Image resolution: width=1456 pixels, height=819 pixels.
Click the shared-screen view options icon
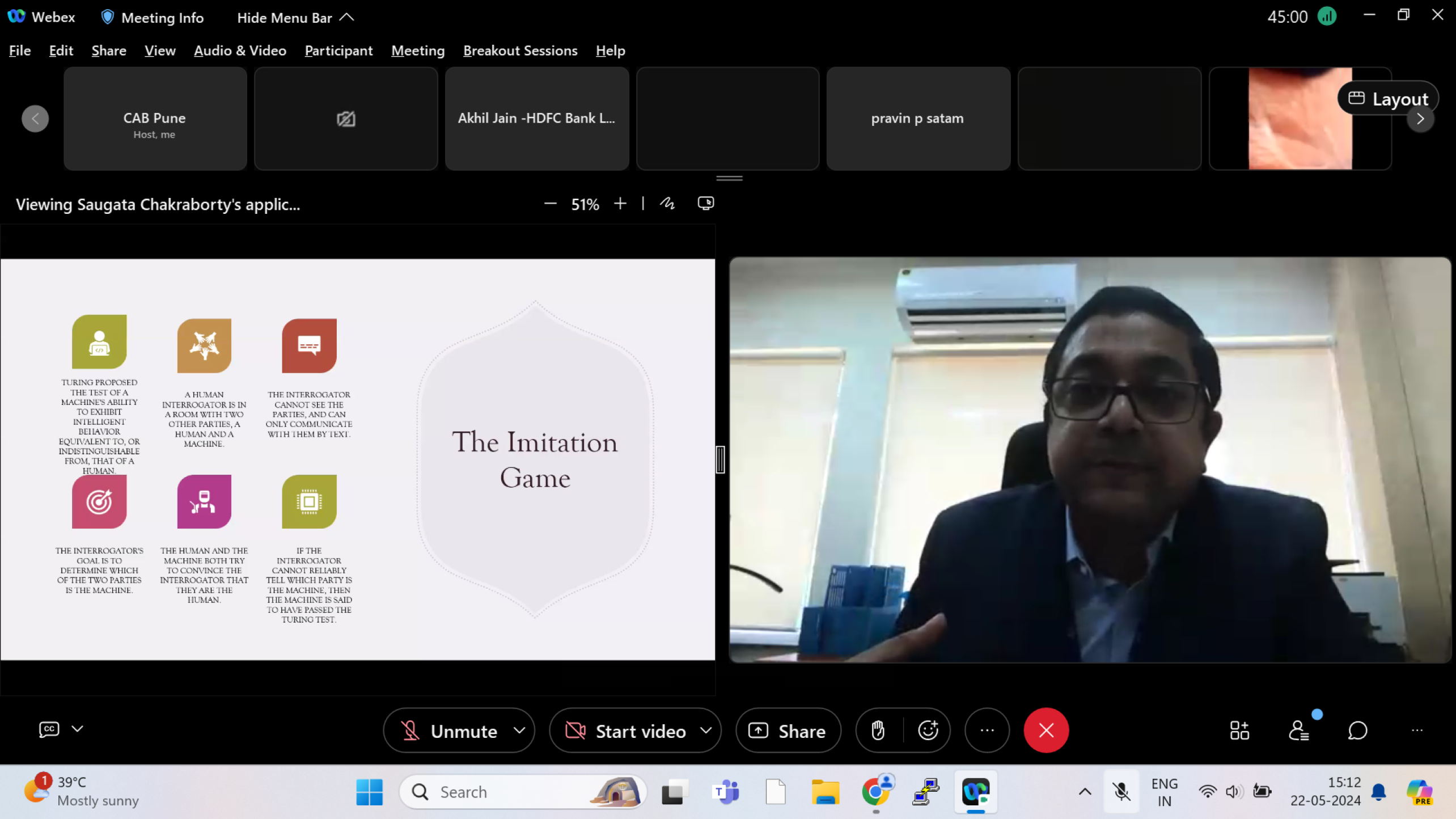(705, 204)
